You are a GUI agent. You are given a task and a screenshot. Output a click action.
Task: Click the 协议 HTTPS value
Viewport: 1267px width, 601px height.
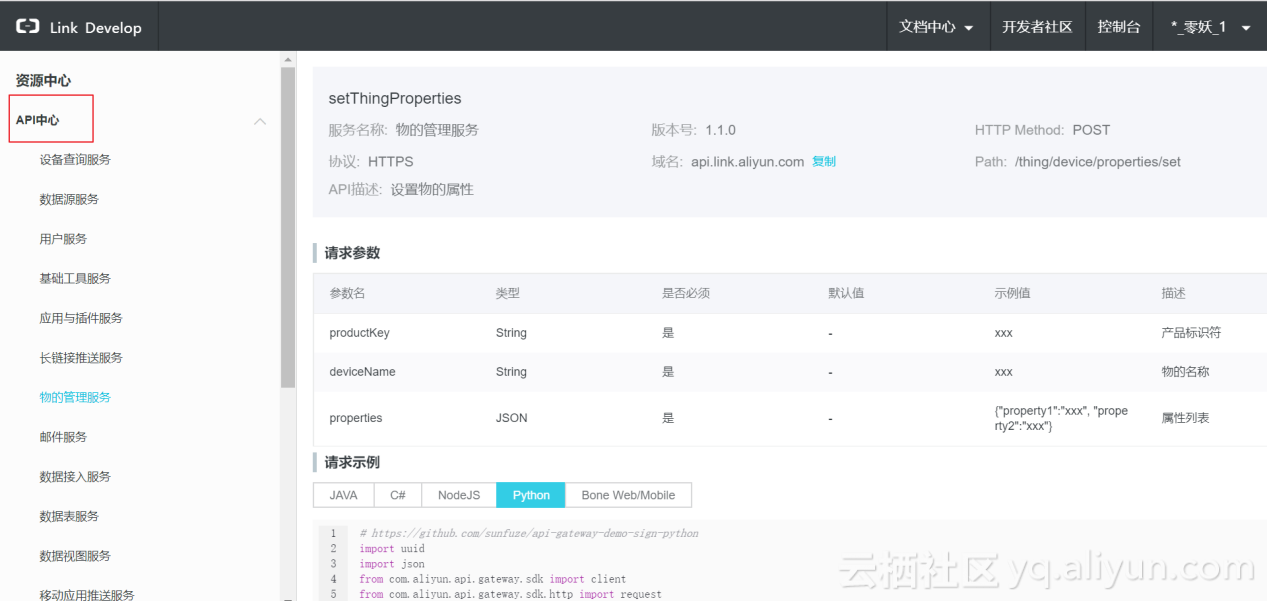[x=390, y=161]
